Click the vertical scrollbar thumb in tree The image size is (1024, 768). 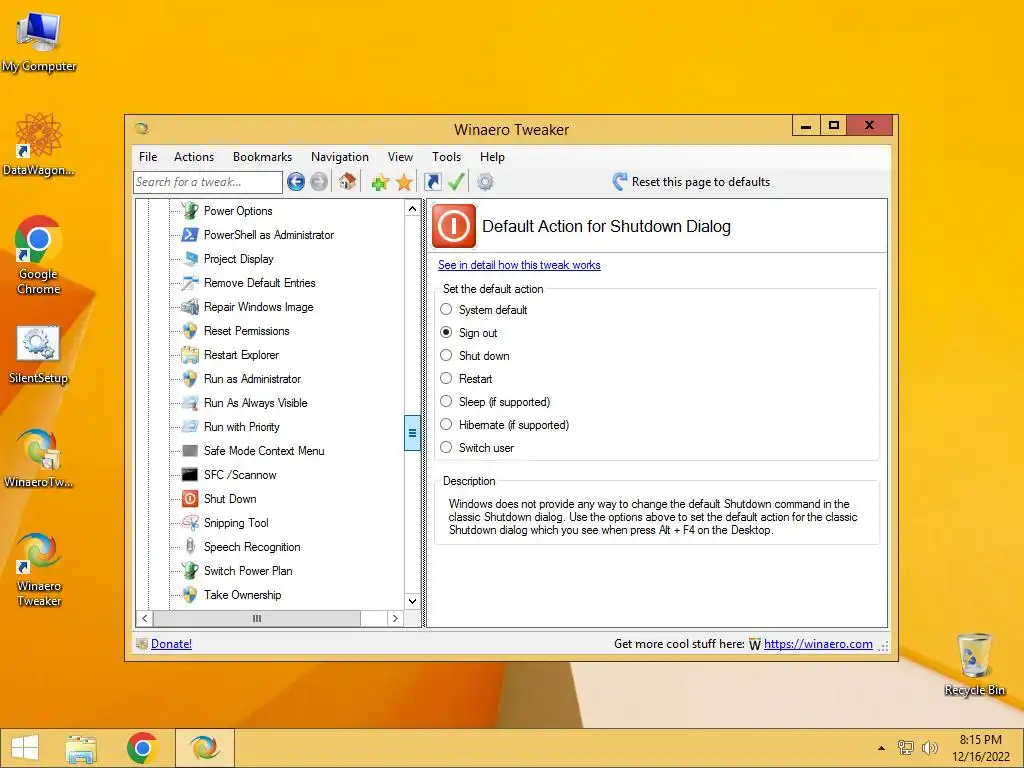[x=412, y=433]
